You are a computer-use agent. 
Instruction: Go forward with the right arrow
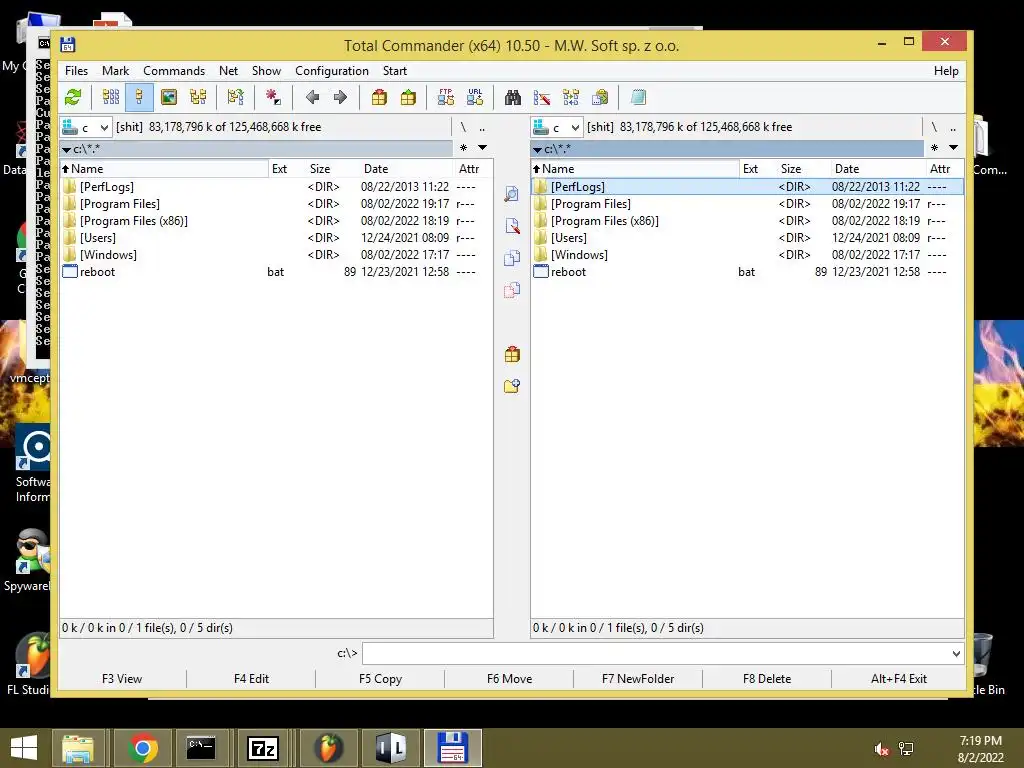tap(340, 98)
